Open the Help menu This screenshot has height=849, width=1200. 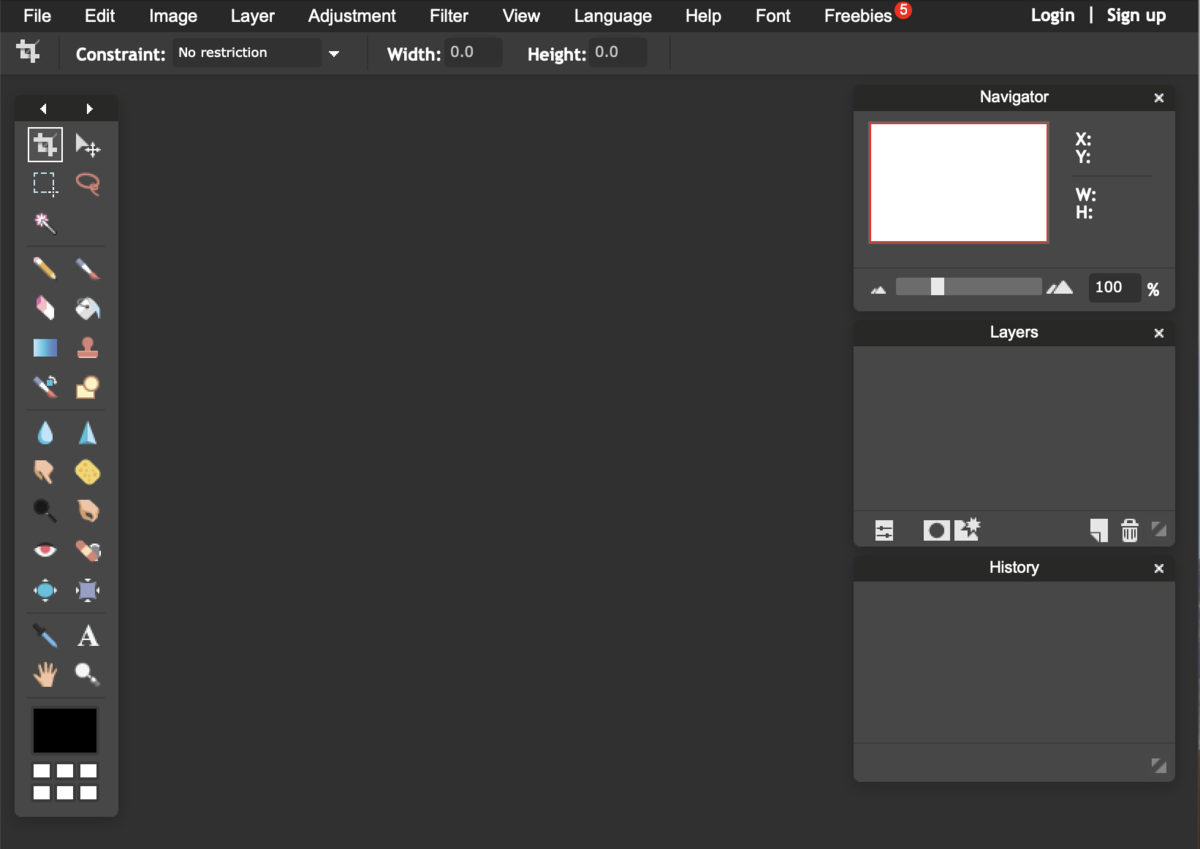click(x=703, y=16)
